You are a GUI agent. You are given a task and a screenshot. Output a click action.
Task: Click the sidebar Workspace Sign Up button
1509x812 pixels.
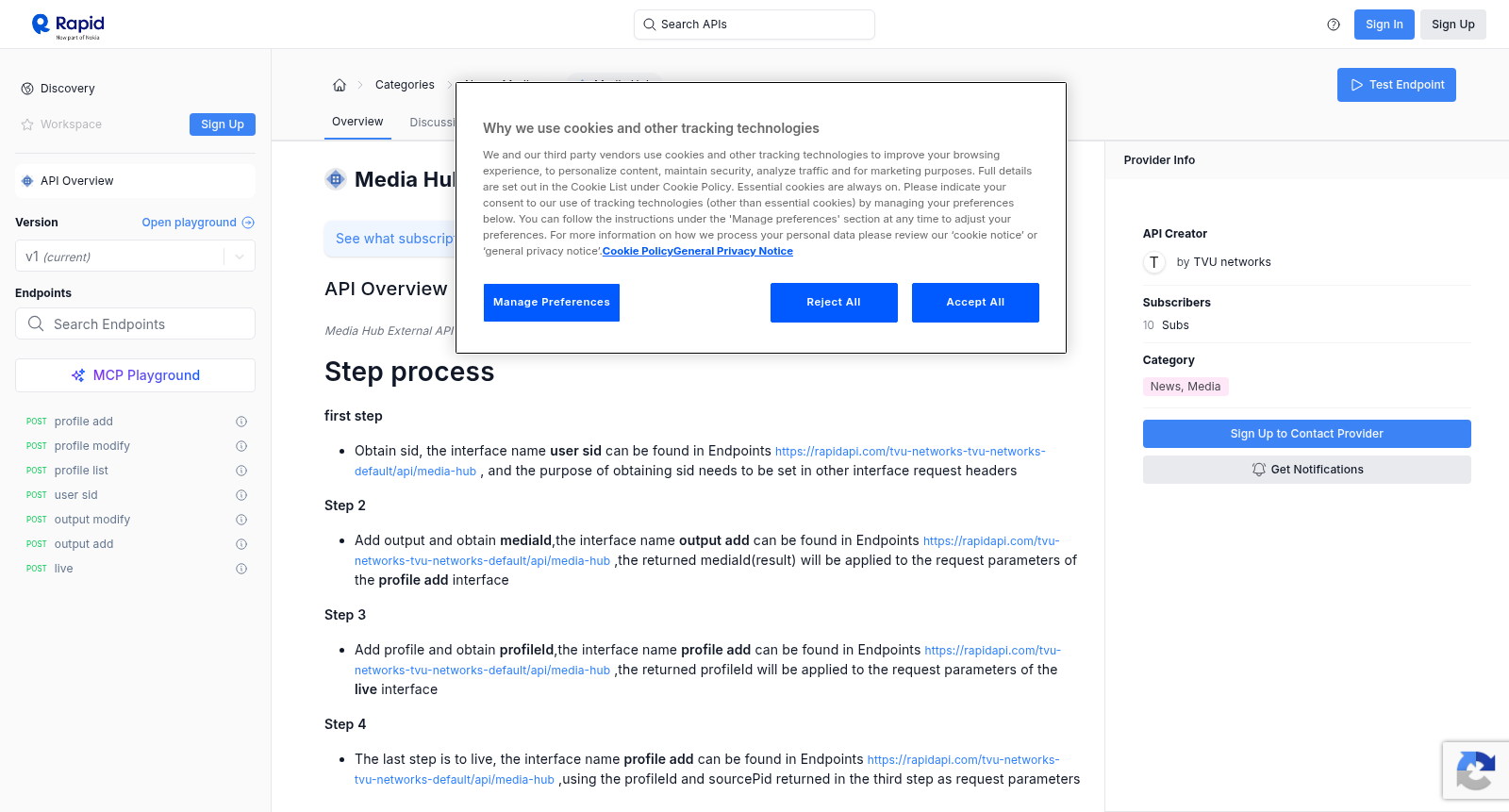pos(223,124)
